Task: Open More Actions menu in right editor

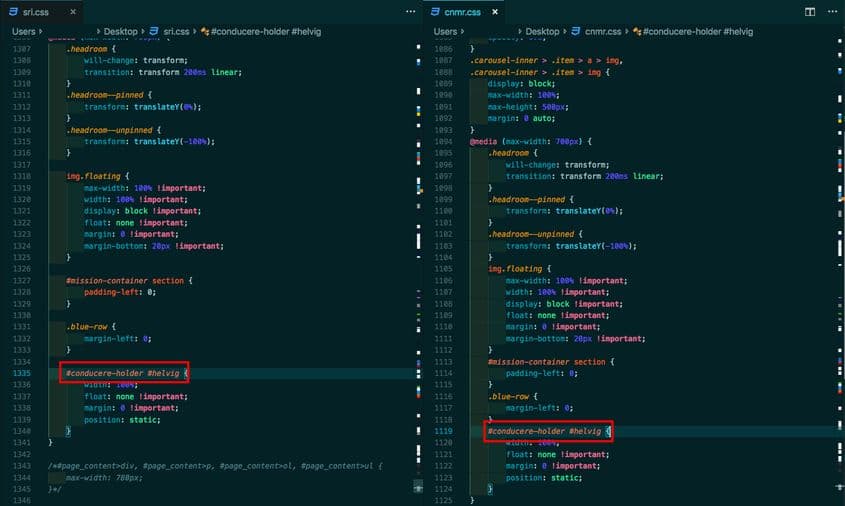Action: (832, 11)
